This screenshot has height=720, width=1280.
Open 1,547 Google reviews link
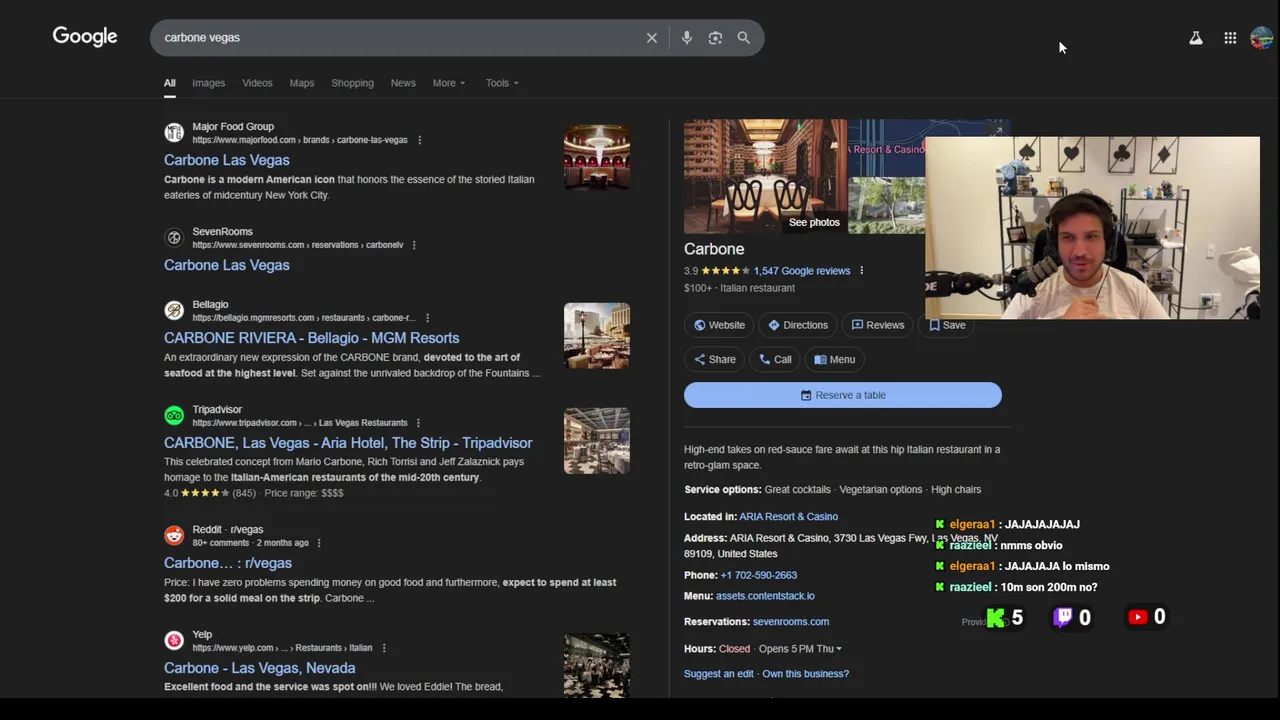802,271
